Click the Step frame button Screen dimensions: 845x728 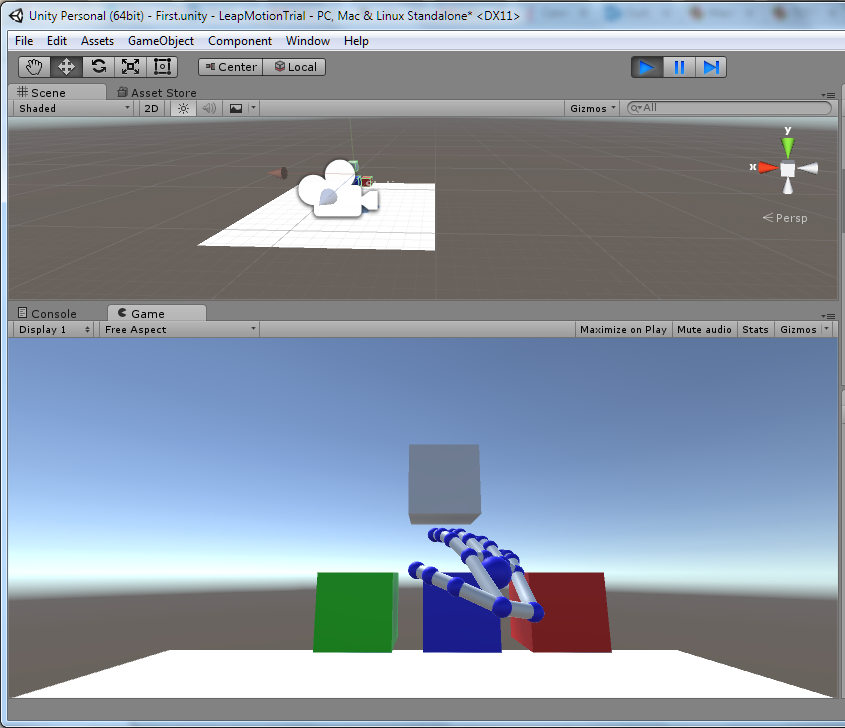711,67
